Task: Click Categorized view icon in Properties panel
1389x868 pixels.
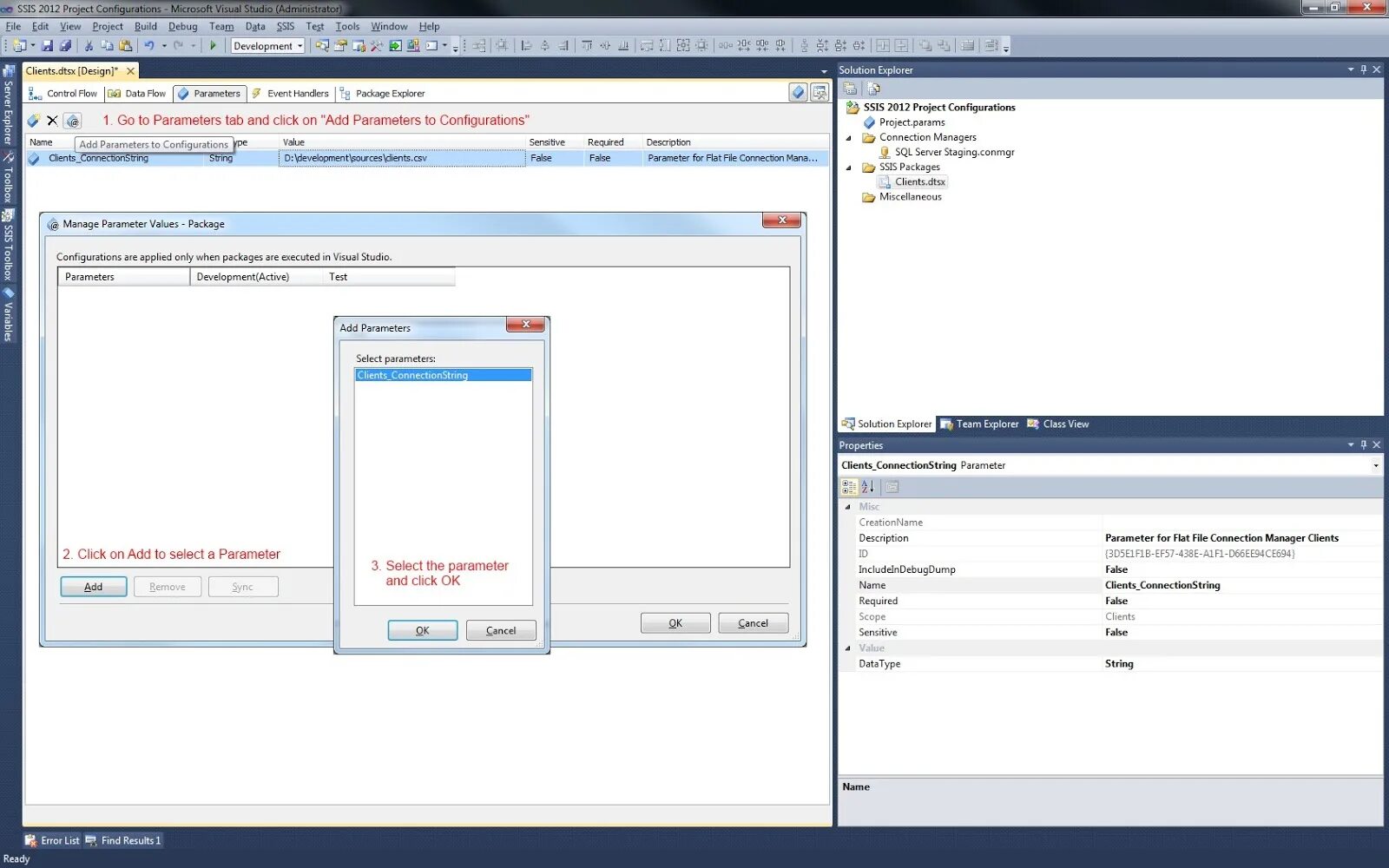Action: coord(849,487)
